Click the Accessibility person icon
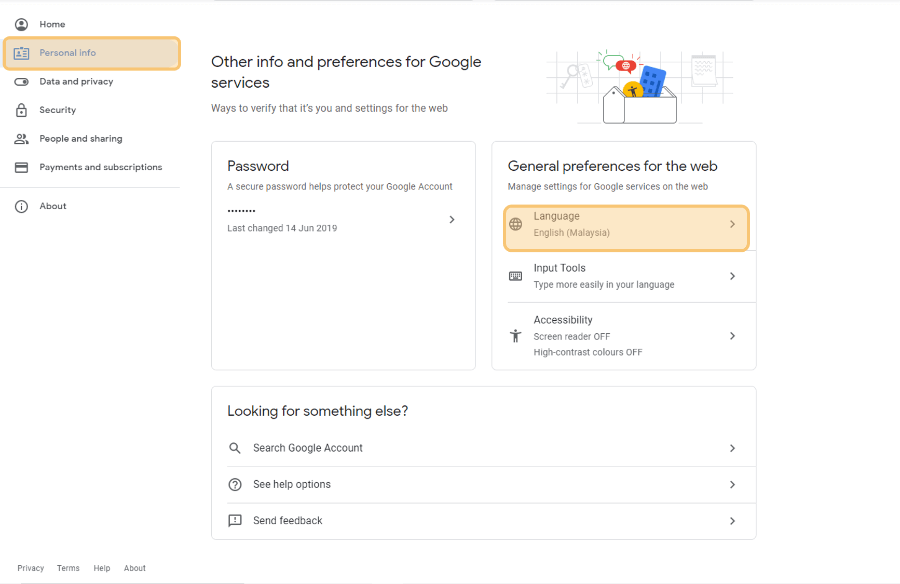The height and width of the screenshot is (584, 900). 515,335
